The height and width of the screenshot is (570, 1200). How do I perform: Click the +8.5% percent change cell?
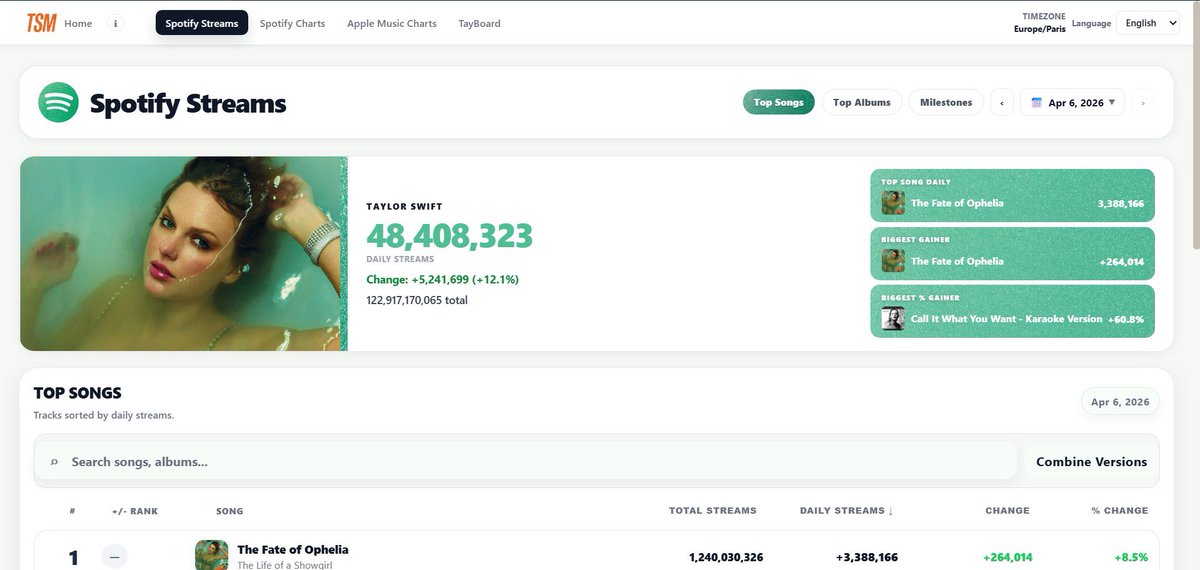tap(1131, 557)
